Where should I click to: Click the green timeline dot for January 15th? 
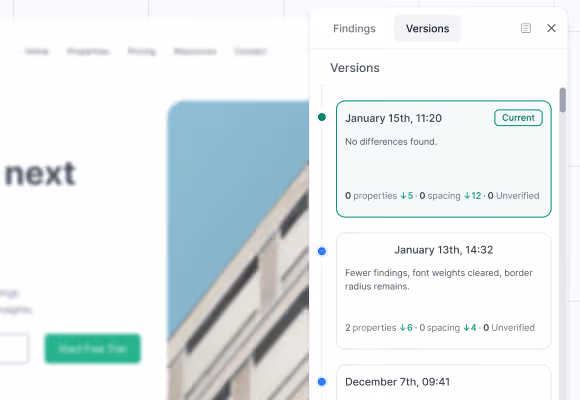(x=322, y=117)
